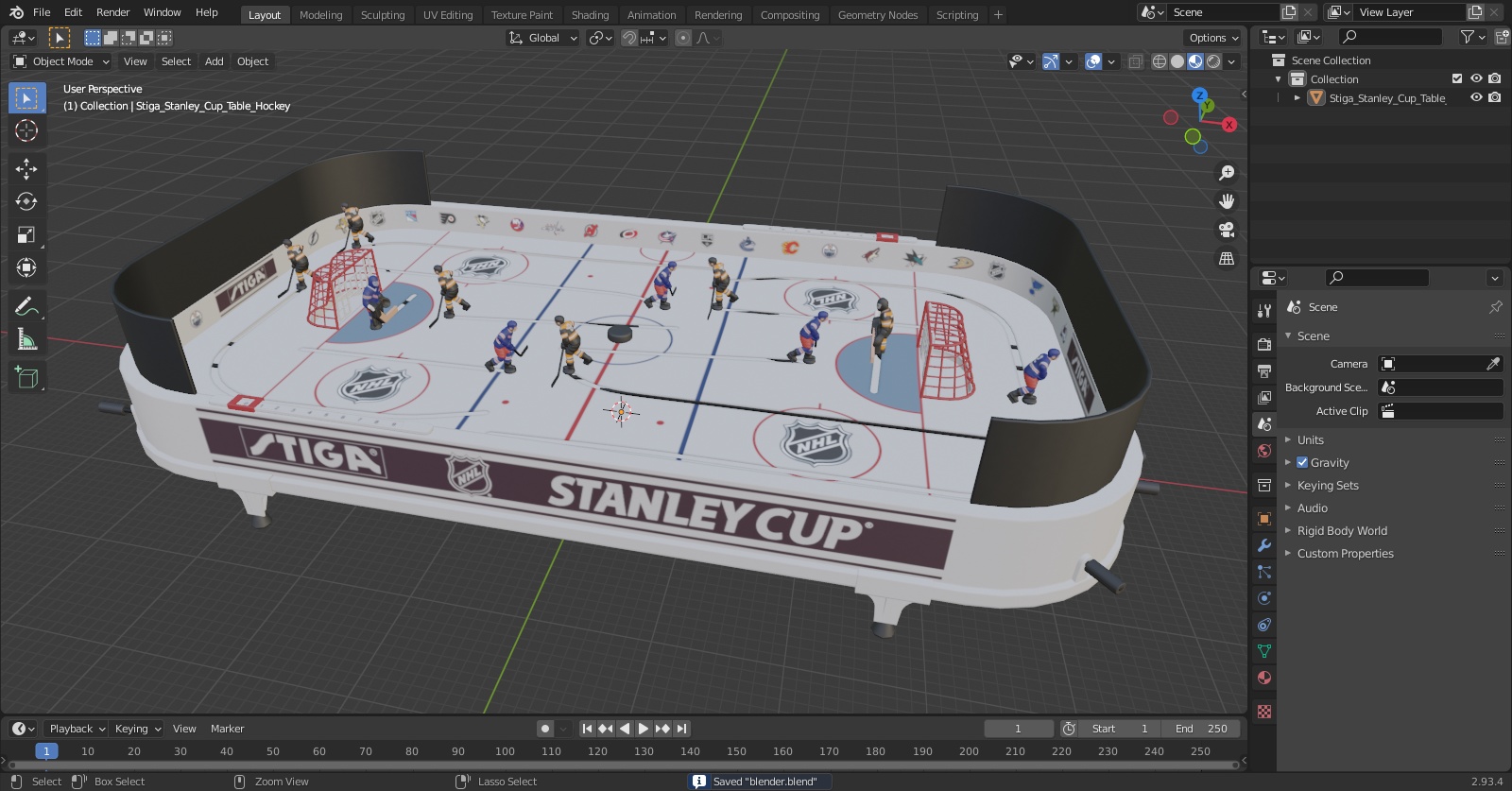Select the Cursor tool in the toolbar
The height and width of the screenshot is (791, 1512).
tap(26, 130)
